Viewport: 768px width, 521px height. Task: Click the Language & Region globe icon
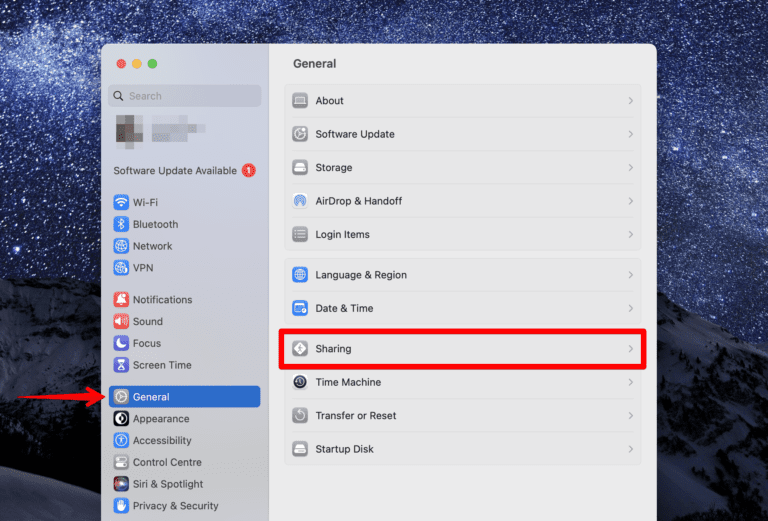coord(300,275)
